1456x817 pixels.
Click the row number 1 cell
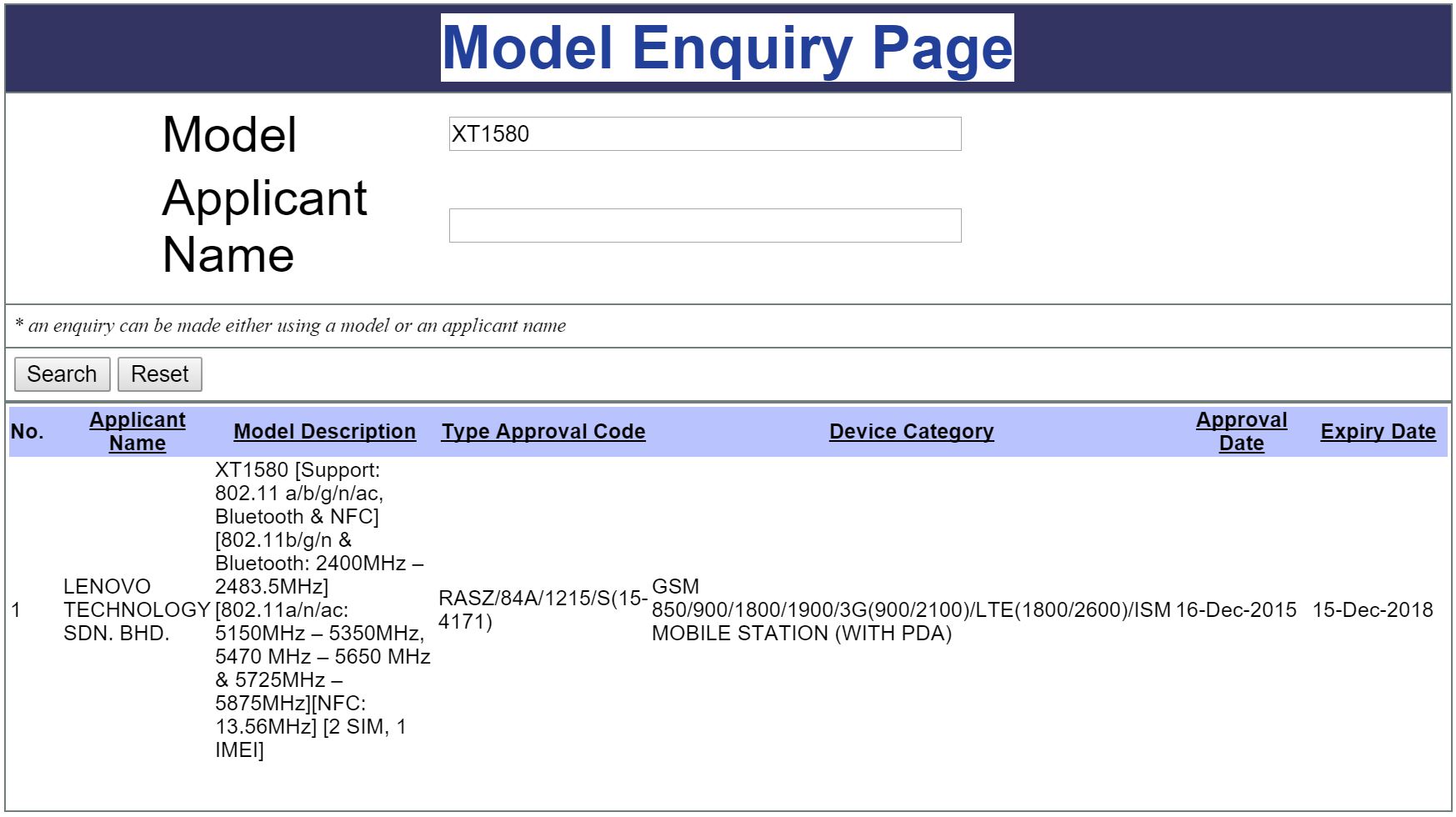tap(16, 610)
